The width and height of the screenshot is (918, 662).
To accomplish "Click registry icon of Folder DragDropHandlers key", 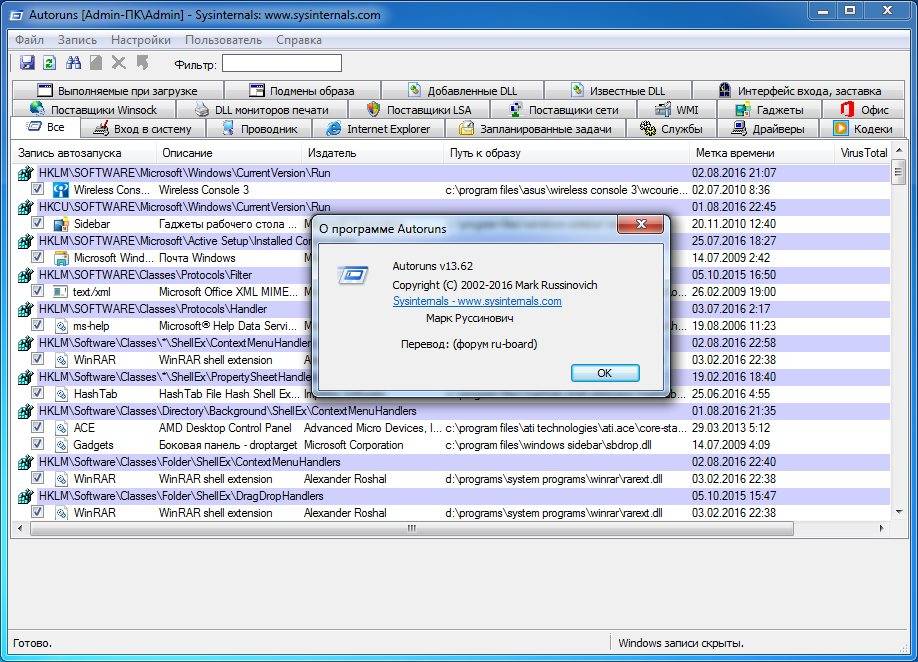I will click(x=25, y=496).
